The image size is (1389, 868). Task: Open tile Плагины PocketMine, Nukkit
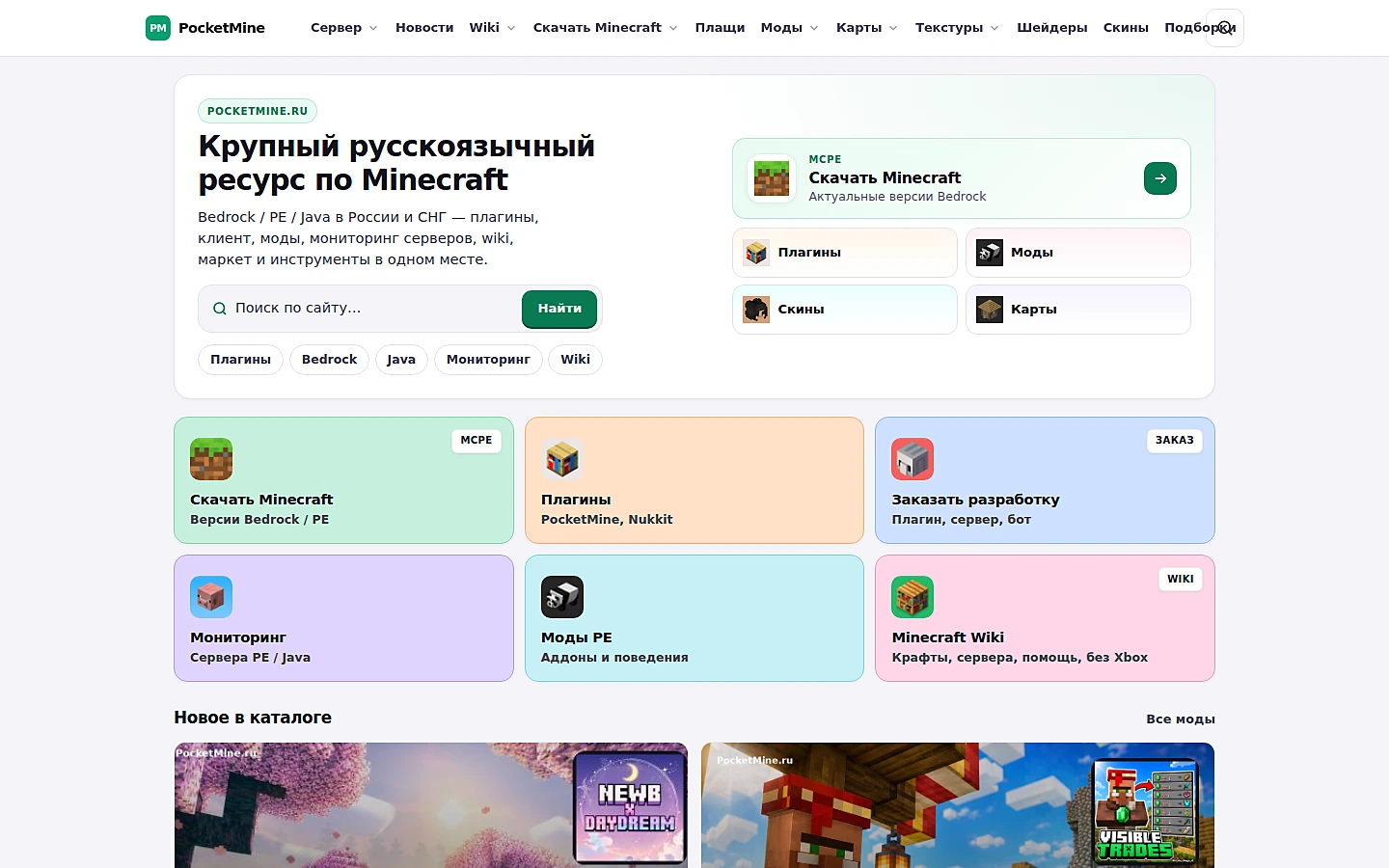click(x=694, y=480)
